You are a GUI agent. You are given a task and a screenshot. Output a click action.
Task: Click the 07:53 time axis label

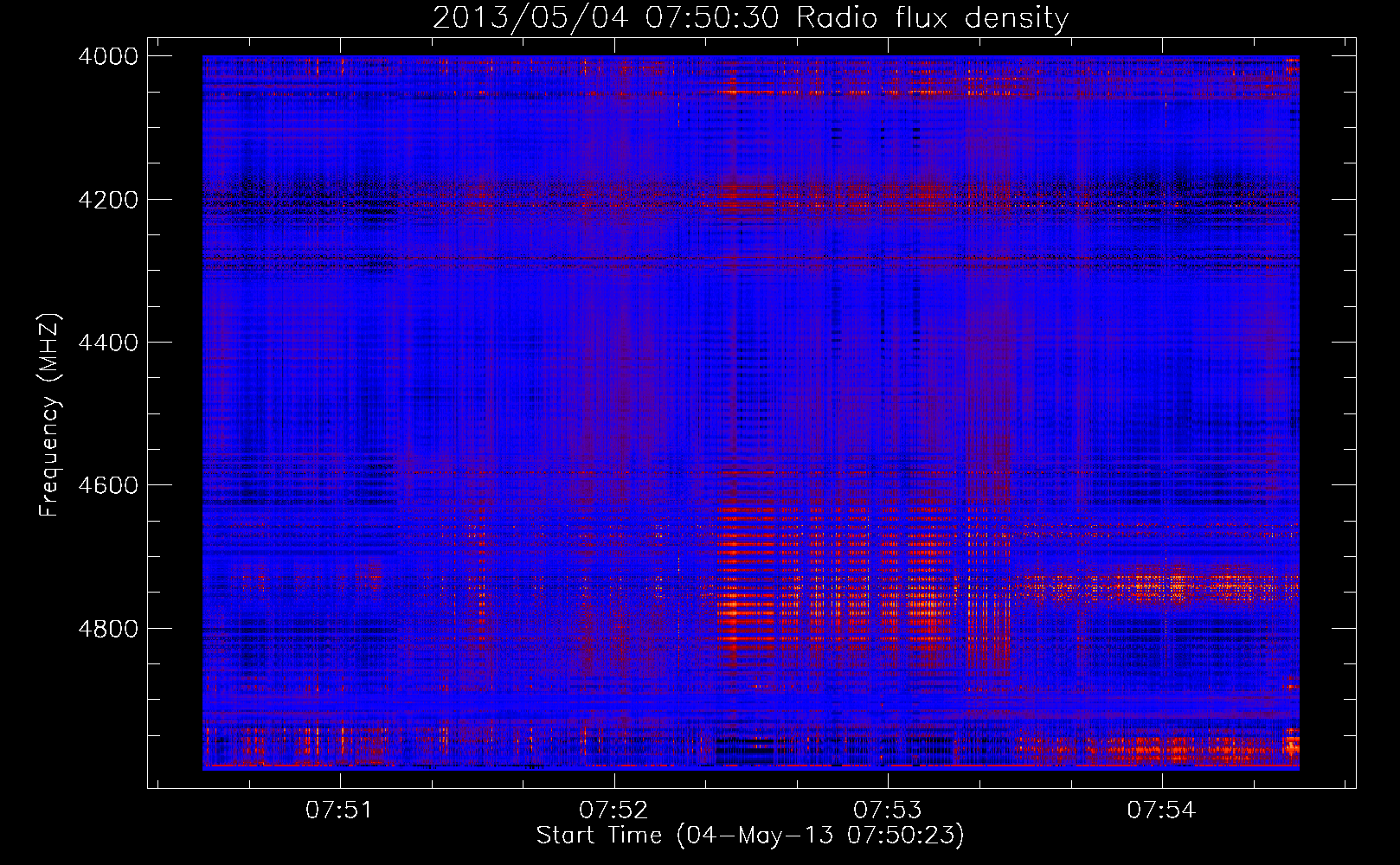(888, 811)
